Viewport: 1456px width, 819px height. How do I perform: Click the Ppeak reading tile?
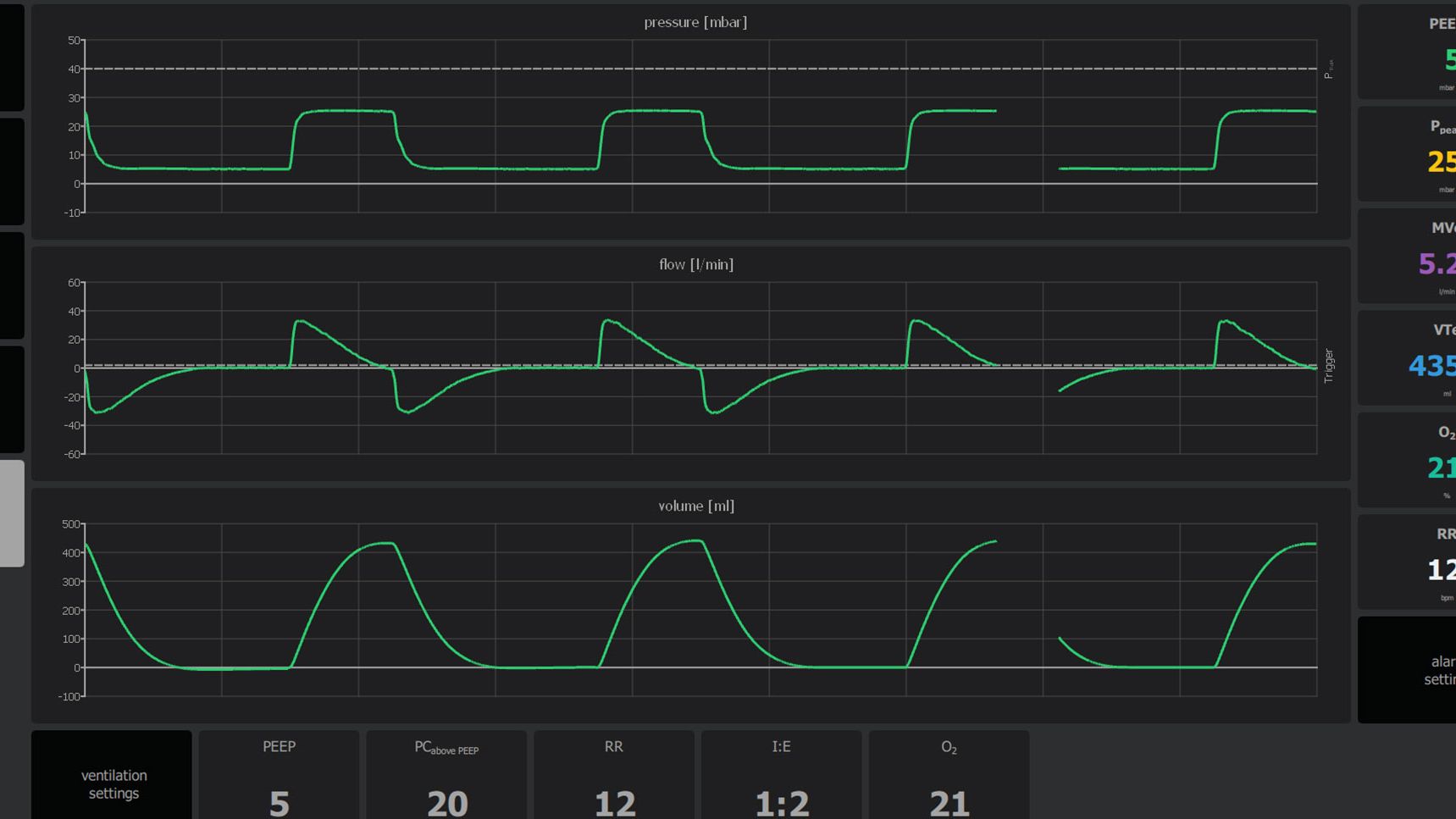coord(1406,154)
